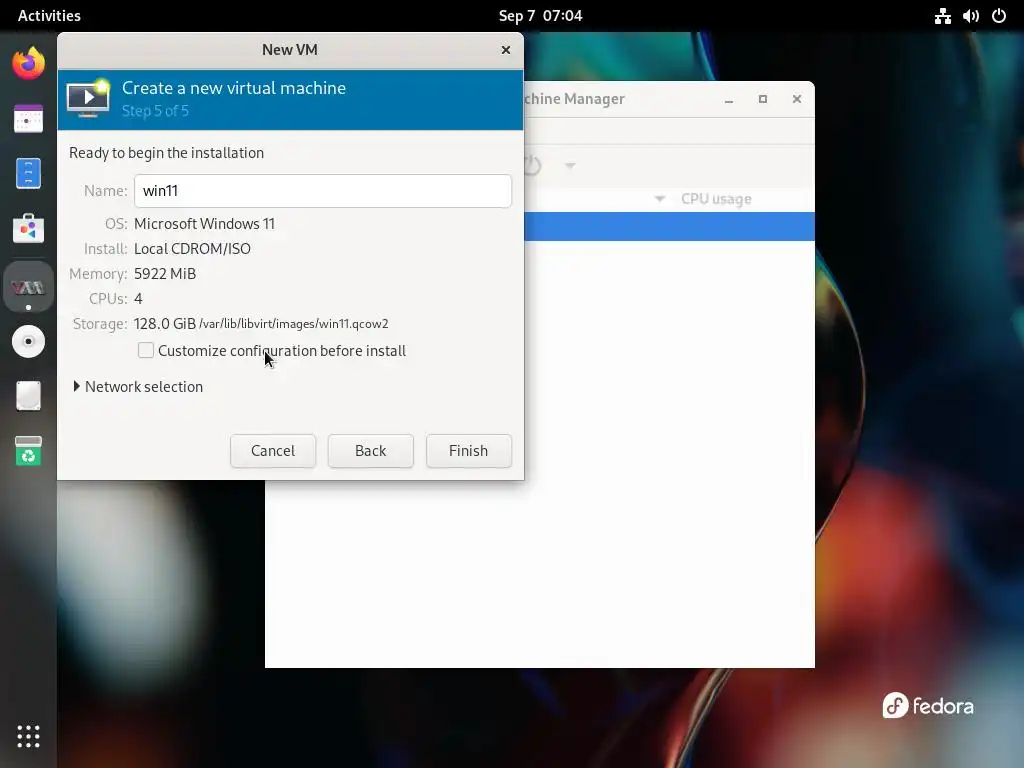
Task: Enable Customize configuration before install
Action: pos(146,350)
